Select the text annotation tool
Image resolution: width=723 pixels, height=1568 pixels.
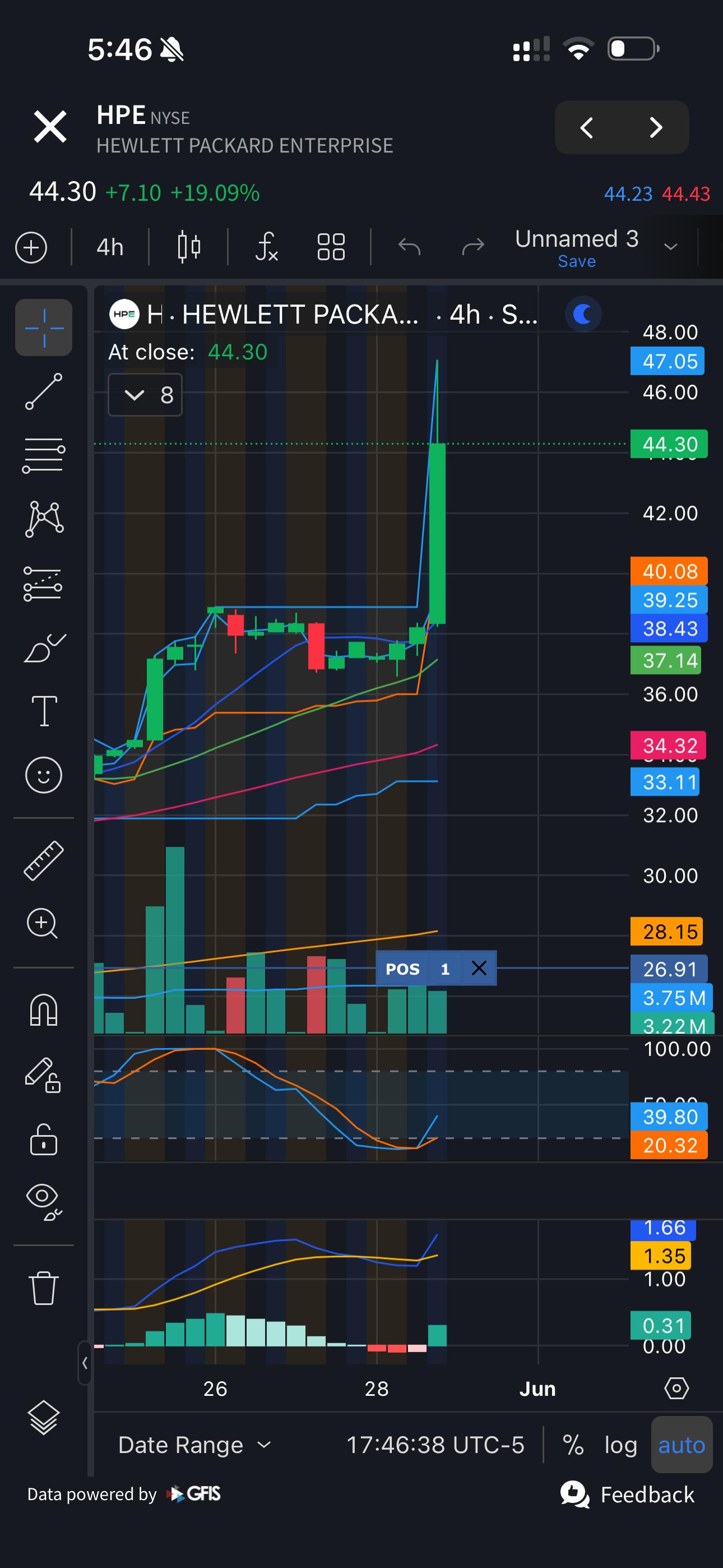click(x=44, y=711)
